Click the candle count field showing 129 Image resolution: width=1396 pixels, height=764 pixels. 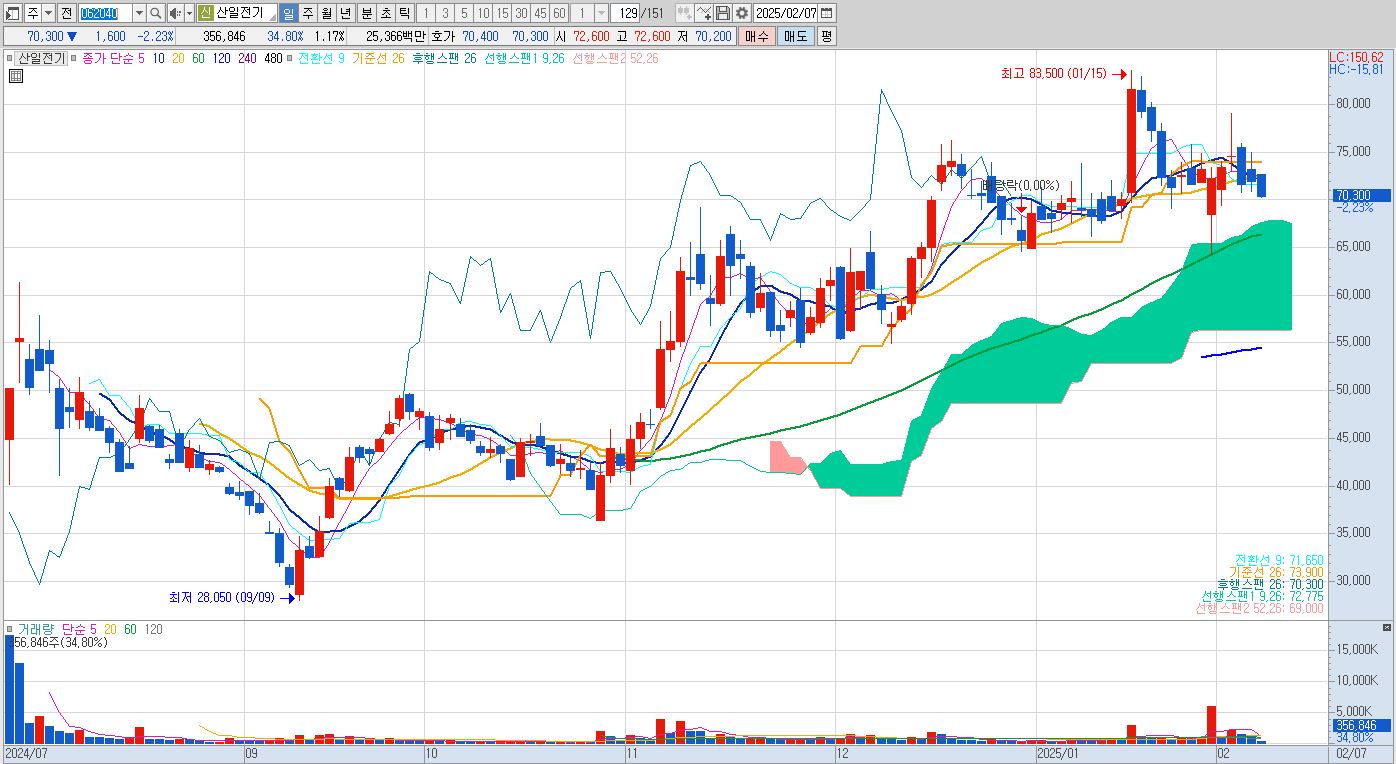point(626,13)
